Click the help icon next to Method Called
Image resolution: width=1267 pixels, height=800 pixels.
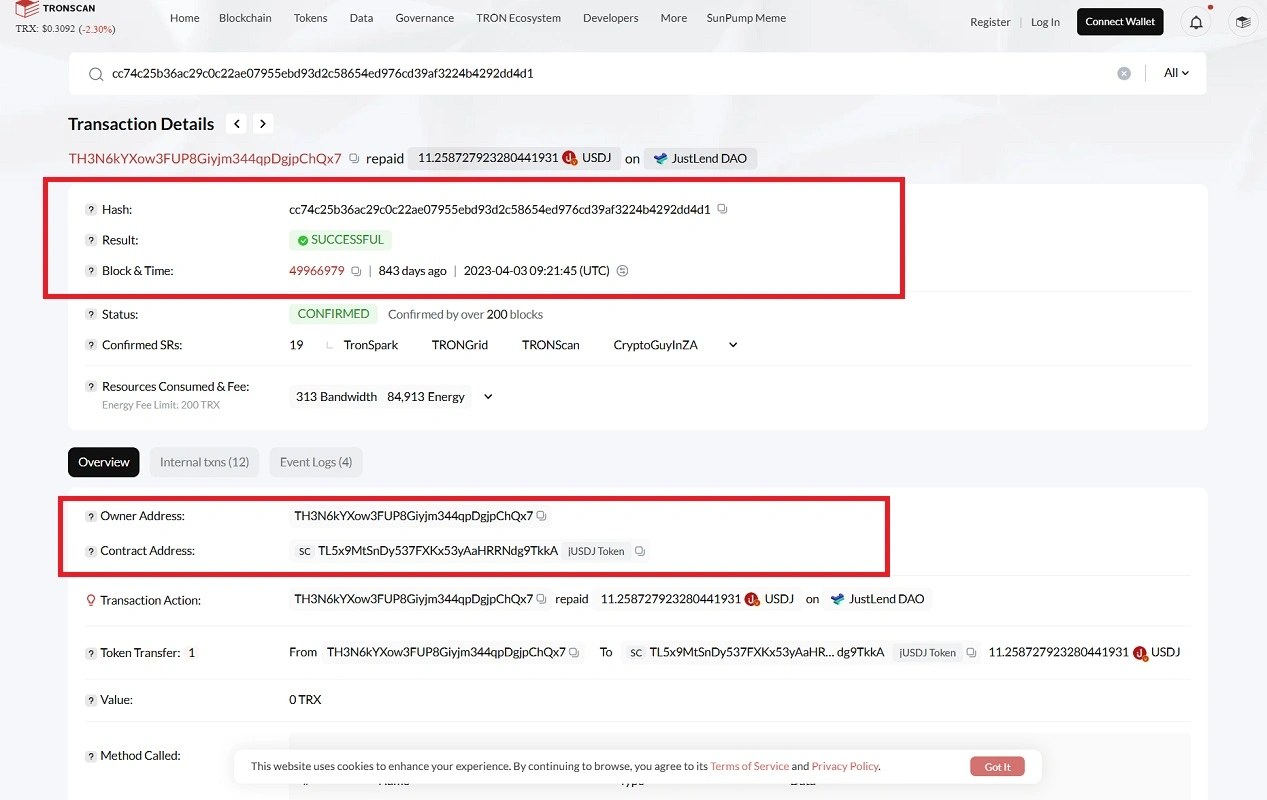click(x=91, y=757)
